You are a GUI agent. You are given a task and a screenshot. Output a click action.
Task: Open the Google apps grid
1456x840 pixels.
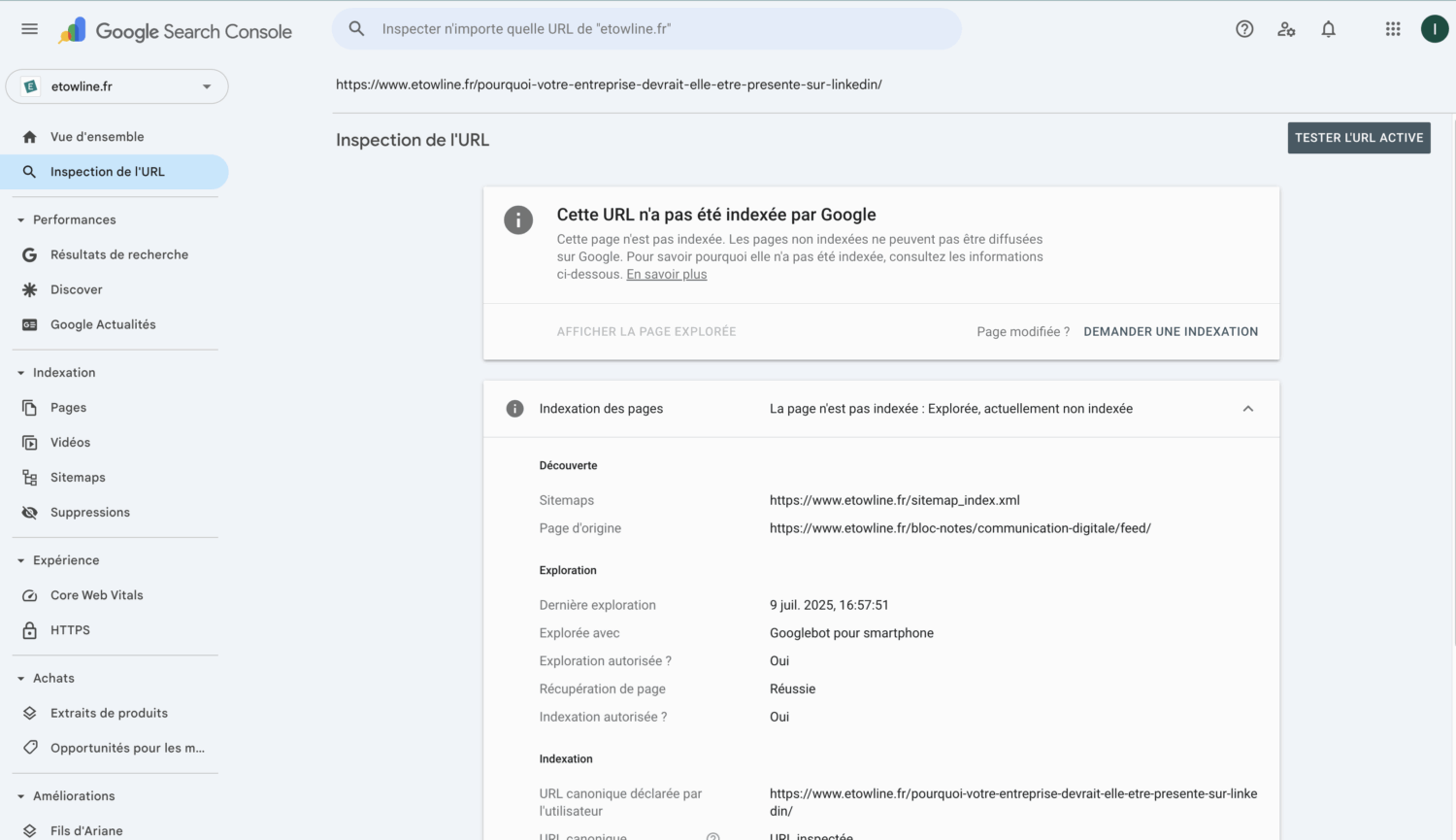[x=1393, y=29]
